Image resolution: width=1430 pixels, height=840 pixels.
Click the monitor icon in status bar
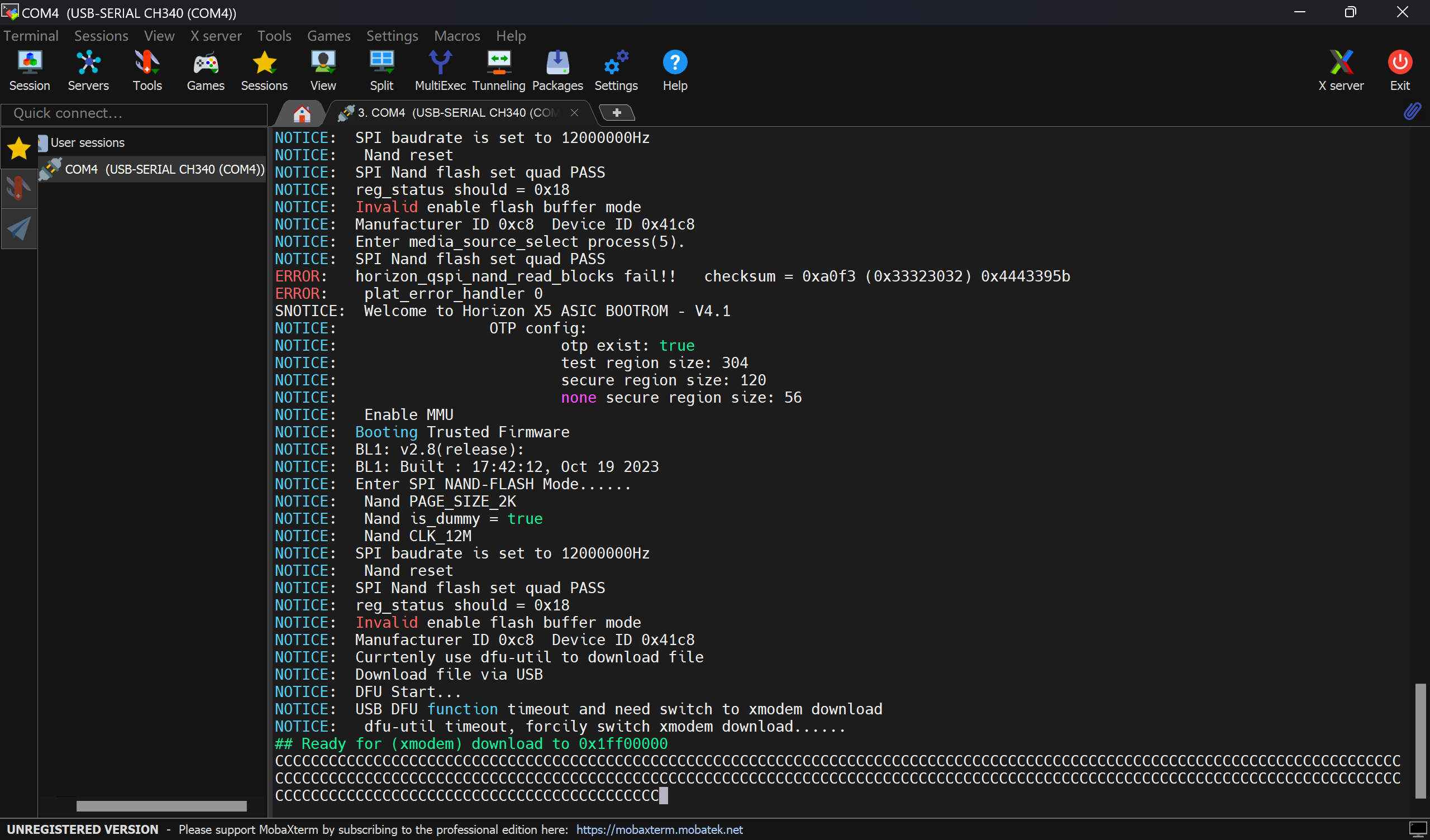[x=1417, y=829]
